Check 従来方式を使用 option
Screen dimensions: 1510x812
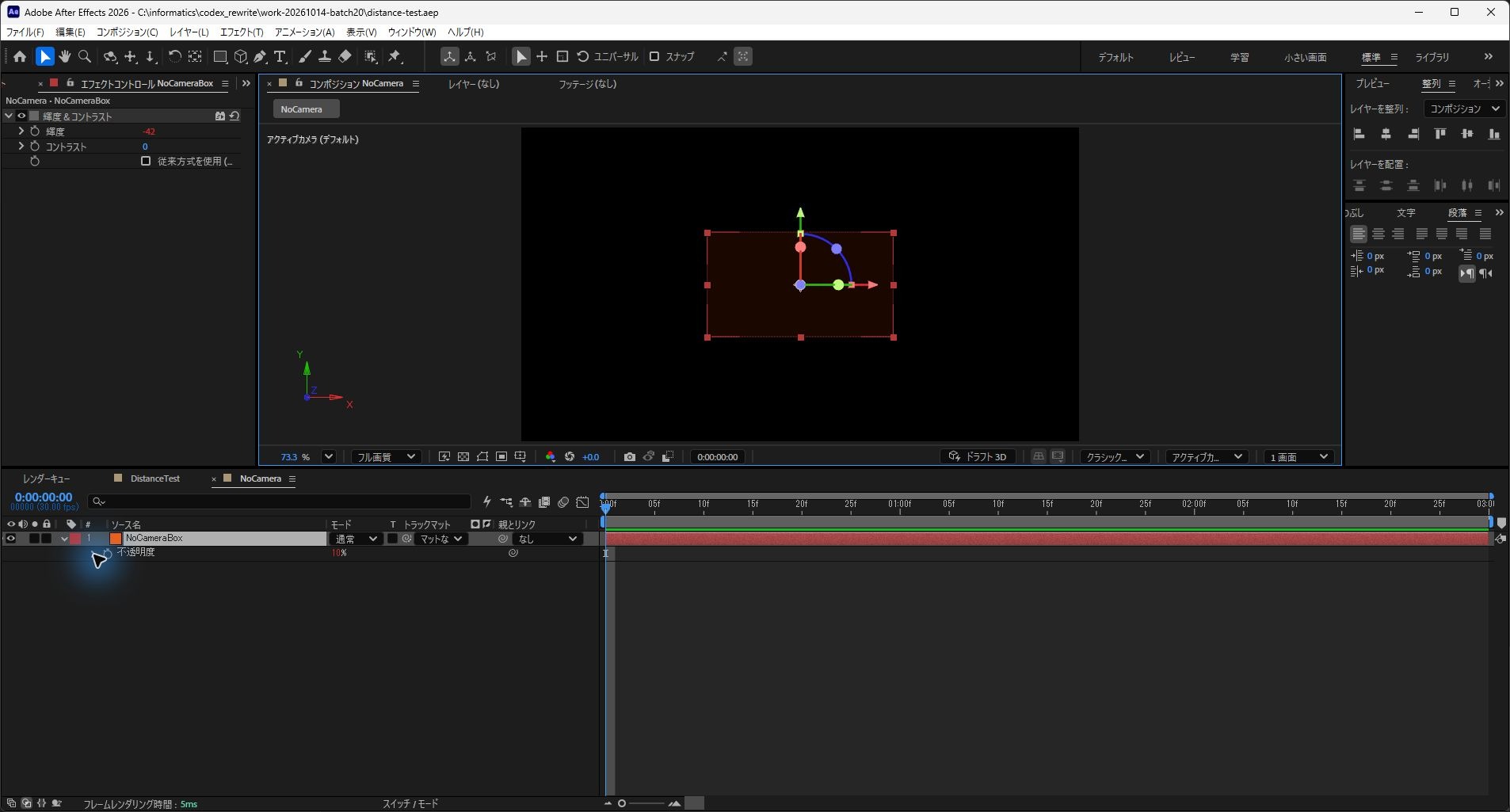[146, 161]
